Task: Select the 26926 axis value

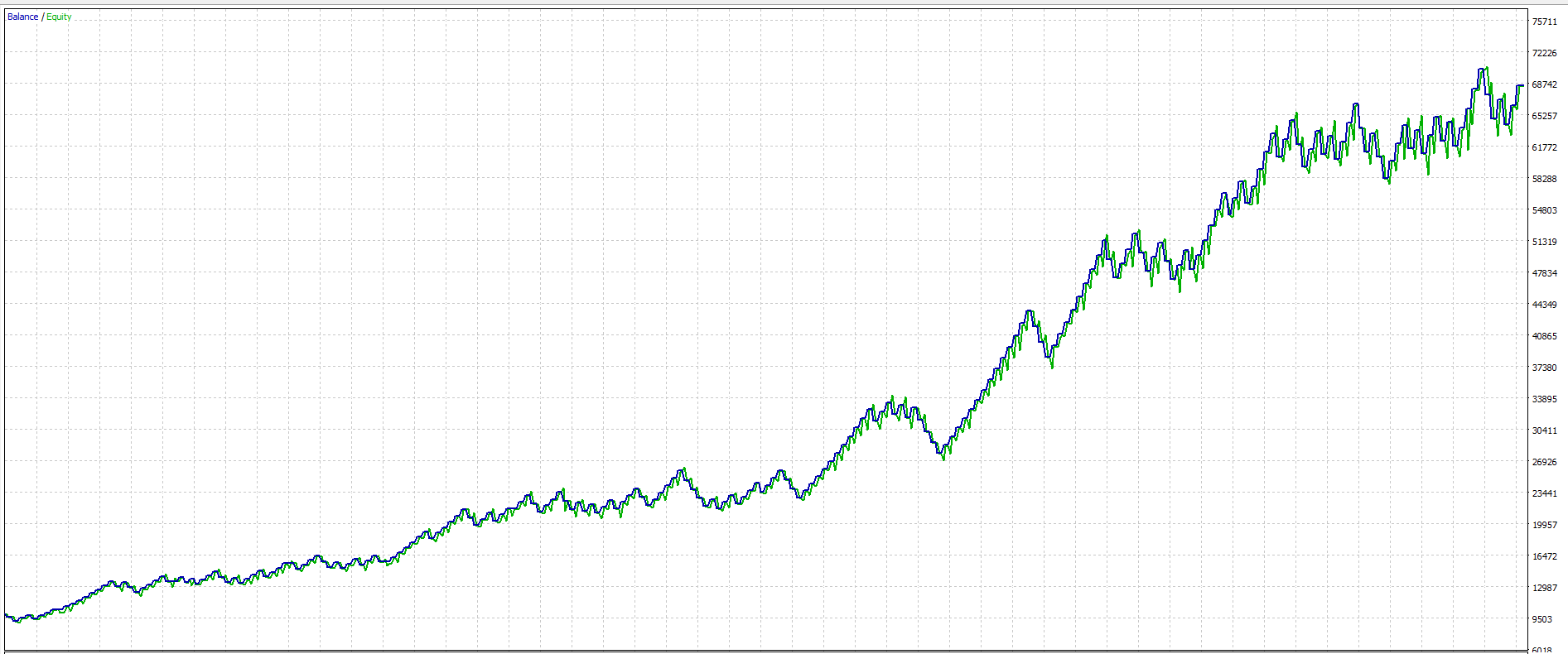Action: [x=1544, y=462]
